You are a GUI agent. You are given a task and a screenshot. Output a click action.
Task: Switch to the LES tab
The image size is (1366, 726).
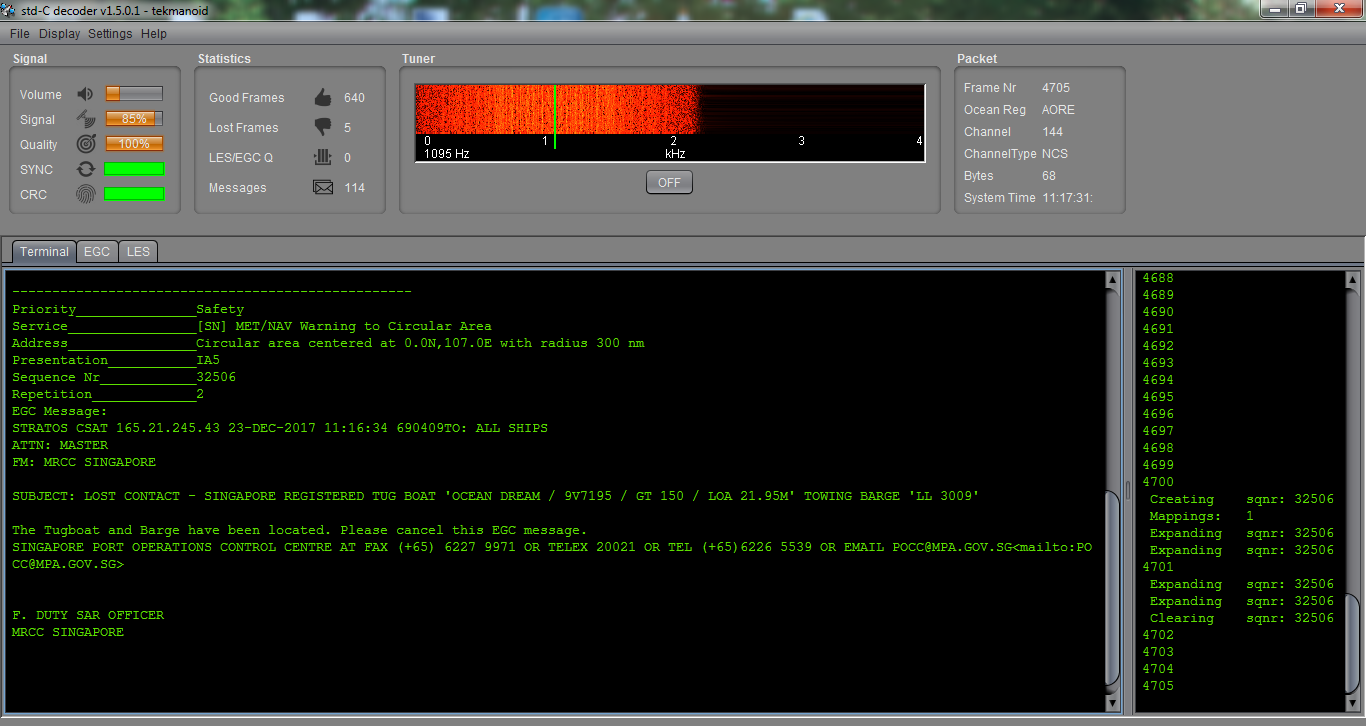tap(138, 251)
